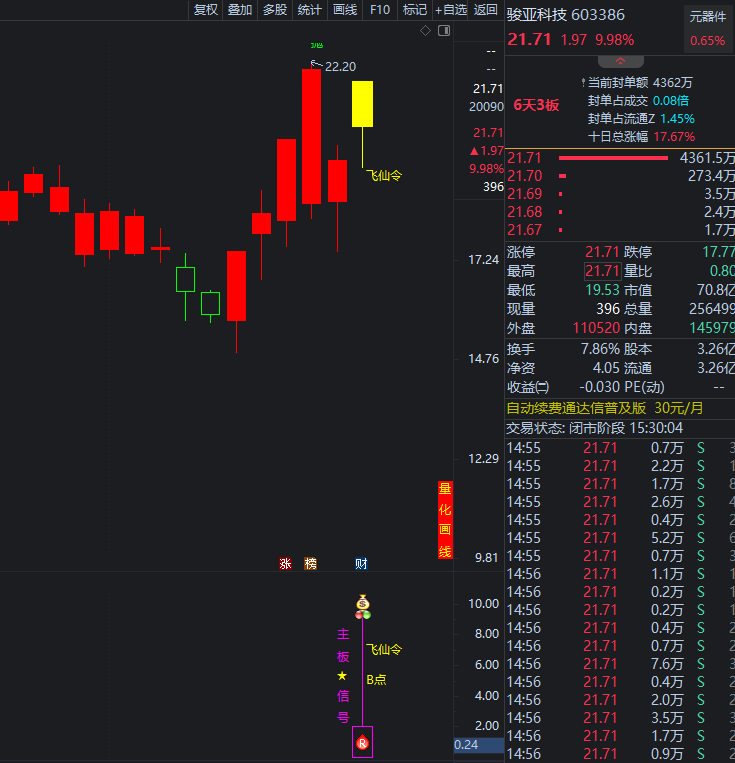Select the 21.69 bid order row
The height and width of the screenshot is (763, 735).
[621, 194]
